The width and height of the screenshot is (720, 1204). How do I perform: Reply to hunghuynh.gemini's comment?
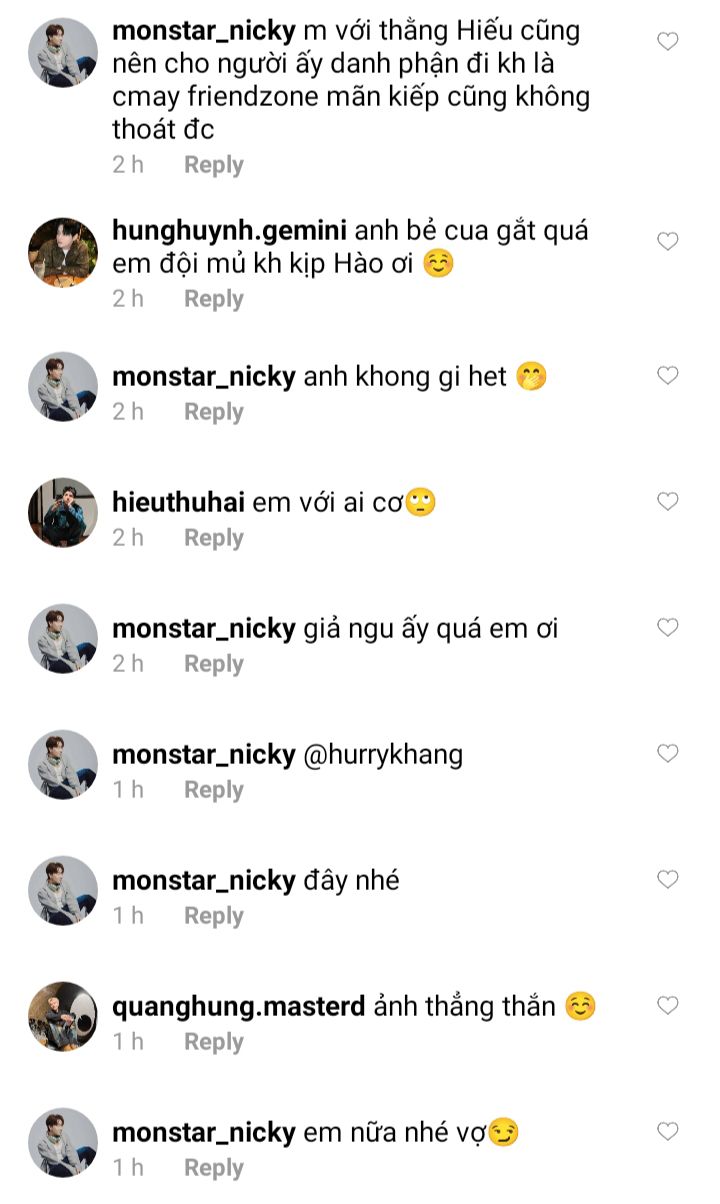[214, 299]
